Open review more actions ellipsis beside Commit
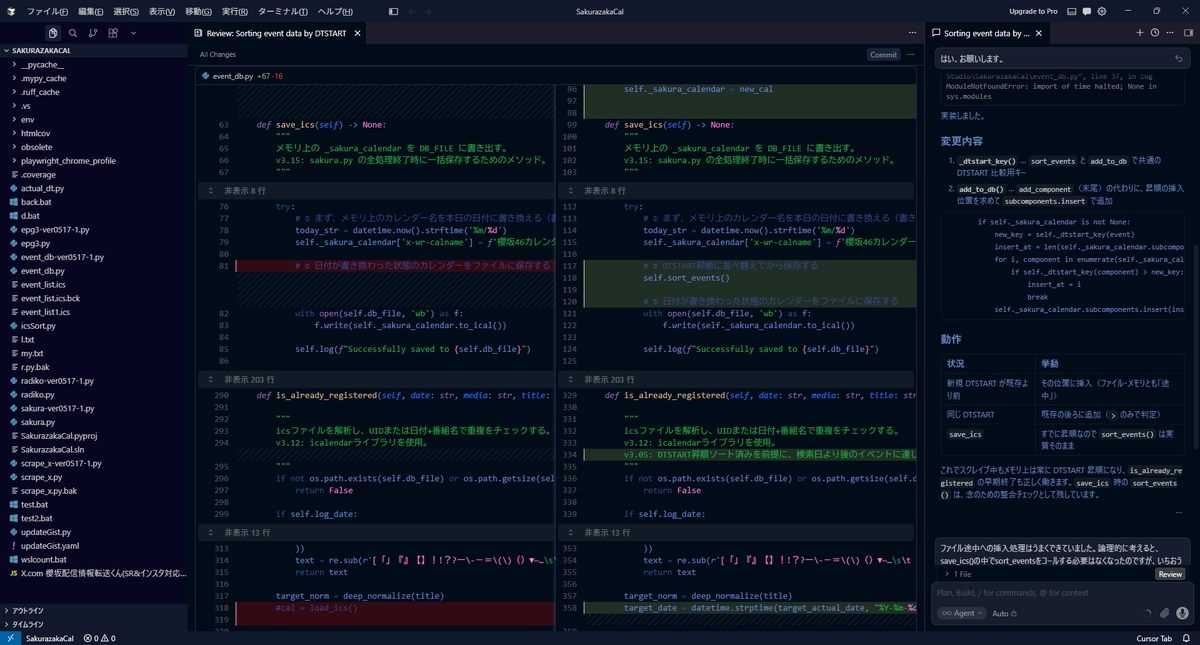1200x645 pixels. tap(909, 55)
